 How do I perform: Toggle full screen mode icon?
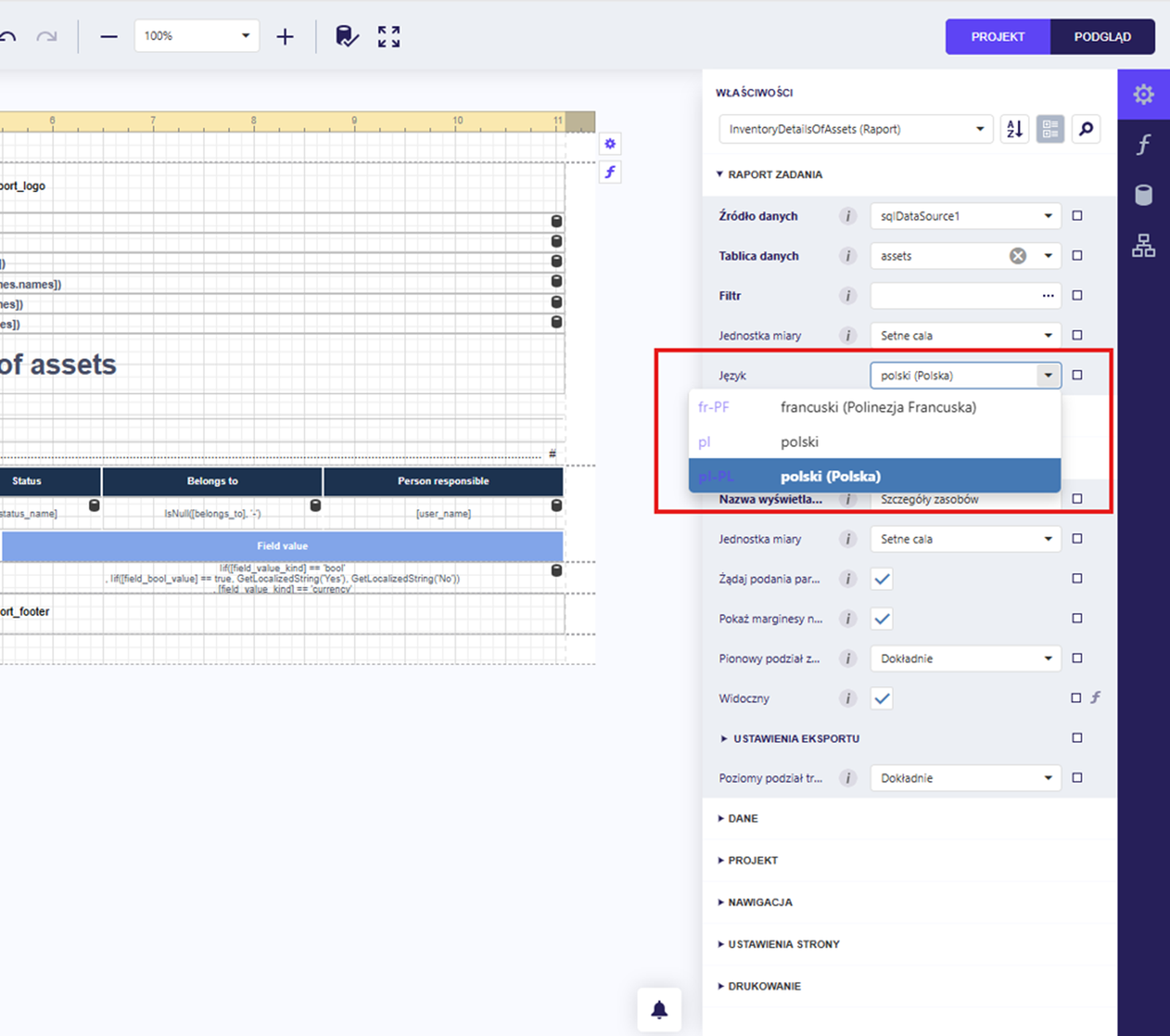pyautogui.click(x=389, y=37)
